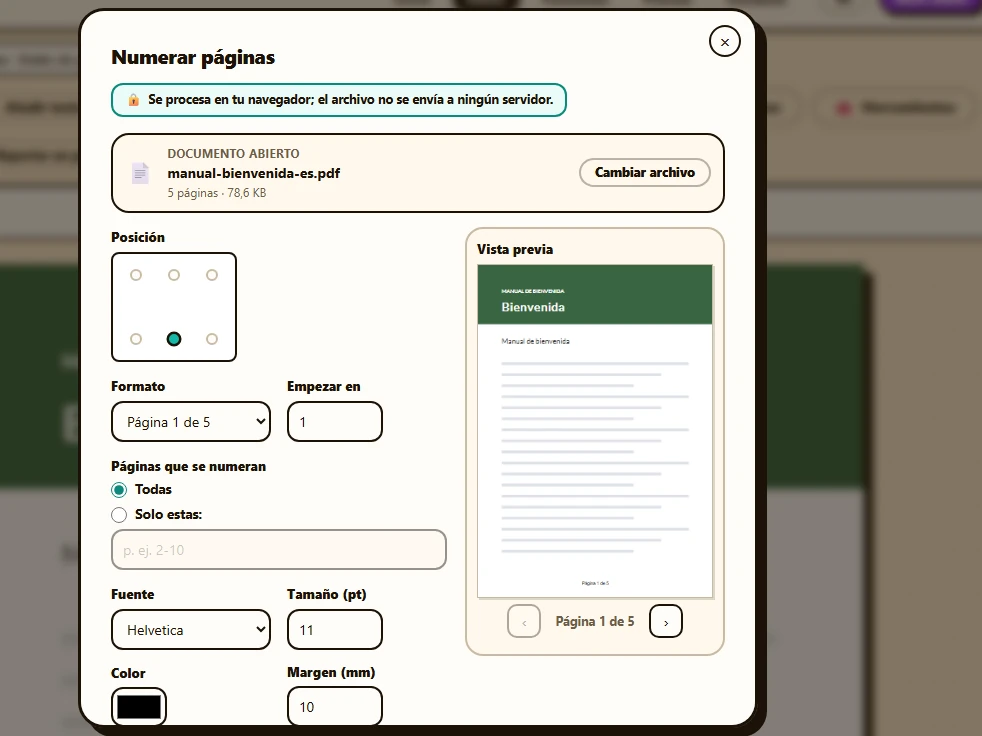Go to next preview page
982x736 pixels.
tap(666, 621)
